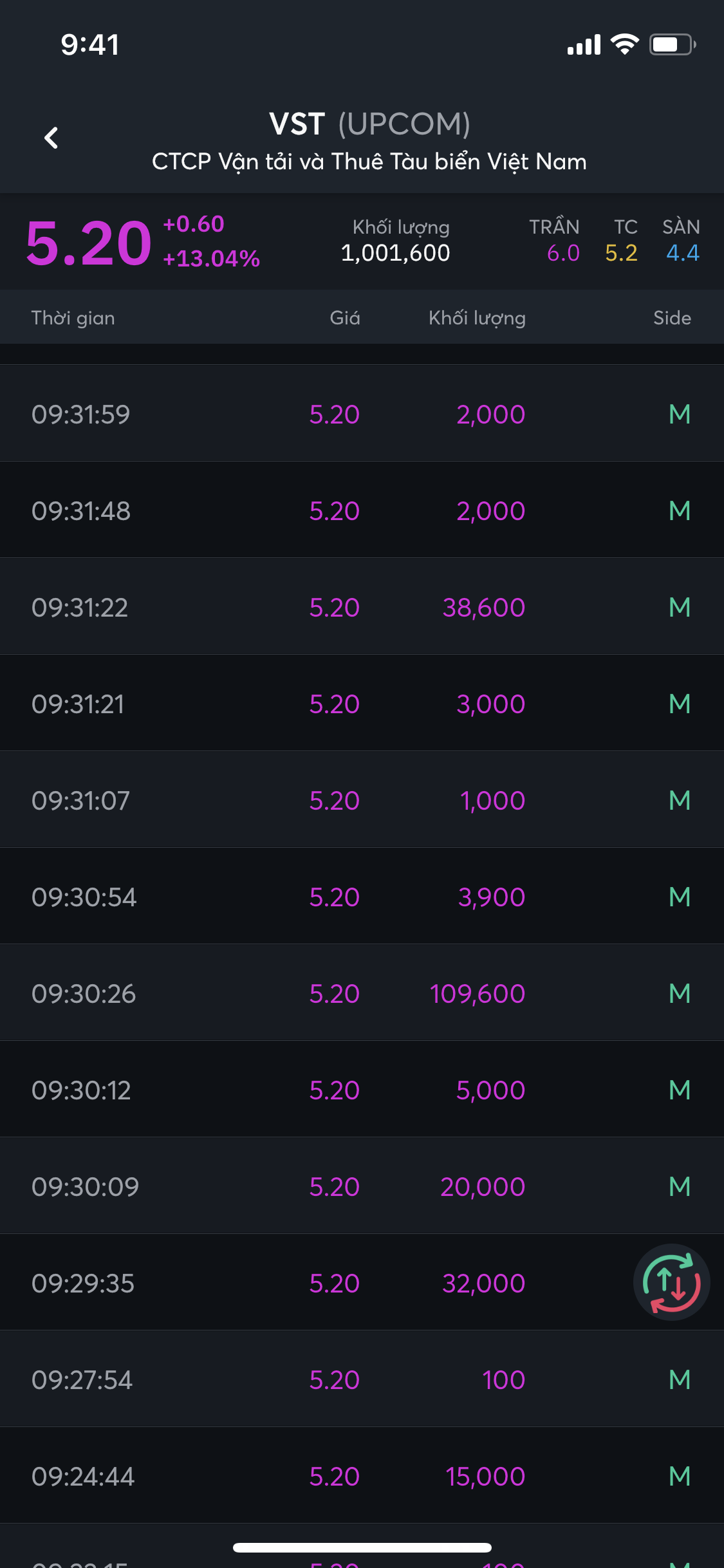Tap the TC reference price 5.2

coord(621,253)
